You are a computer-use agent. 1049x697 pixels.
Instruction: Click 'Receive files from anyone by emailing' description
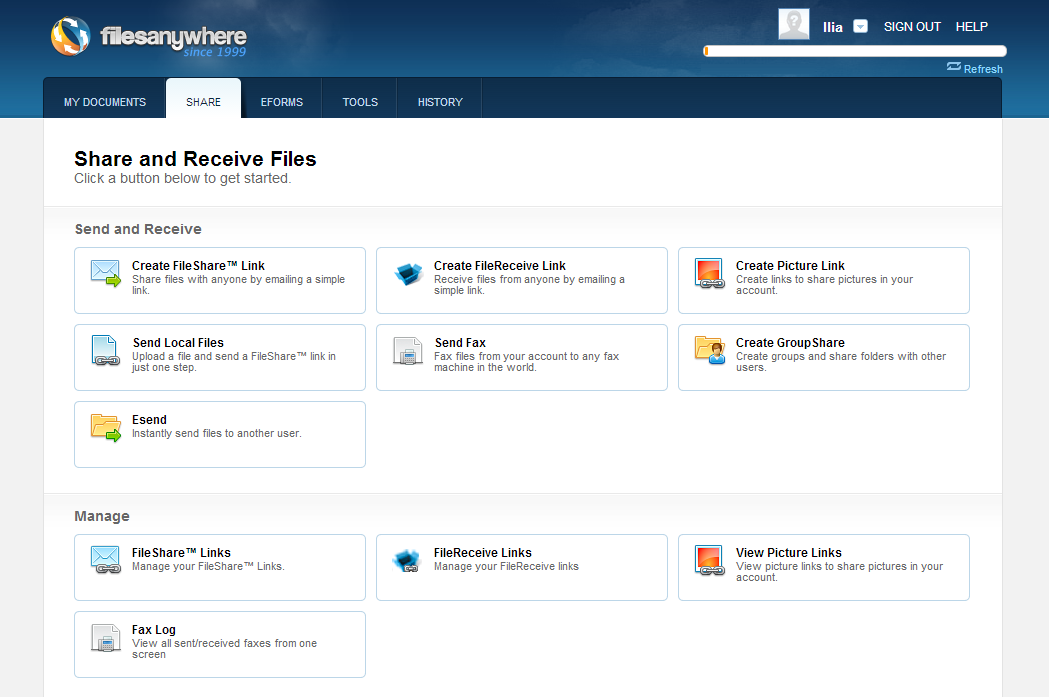point(529,285)
